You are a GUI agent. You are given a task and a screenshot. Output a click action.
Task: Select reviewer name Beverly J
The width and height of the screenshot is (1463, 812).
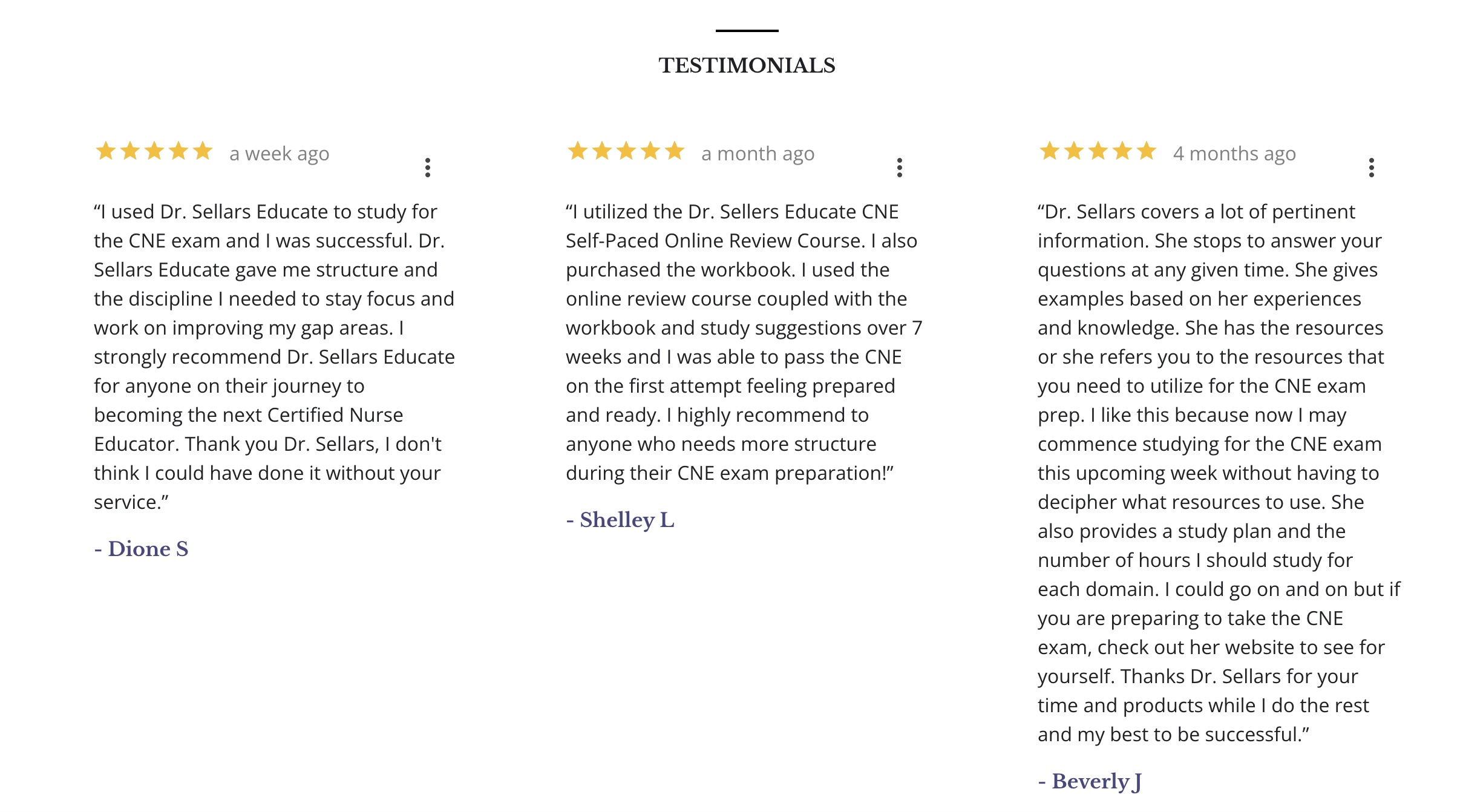tap(1090, 781)
